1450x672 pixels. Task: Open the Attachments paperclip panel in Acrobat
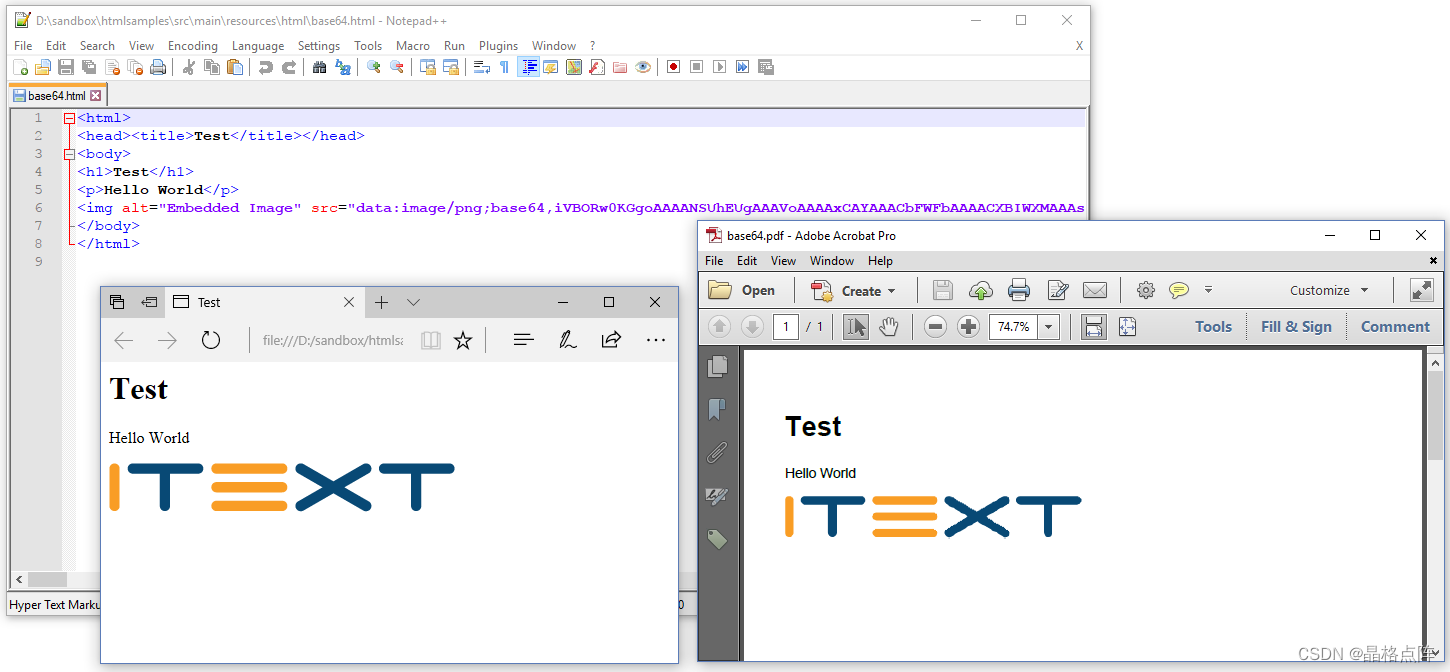pyautogui.click(x=717, y=453)
